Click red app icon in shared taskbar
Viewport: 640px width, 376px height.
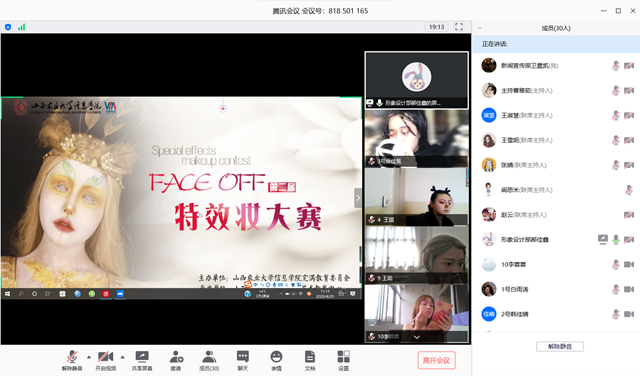coord(106,294)
